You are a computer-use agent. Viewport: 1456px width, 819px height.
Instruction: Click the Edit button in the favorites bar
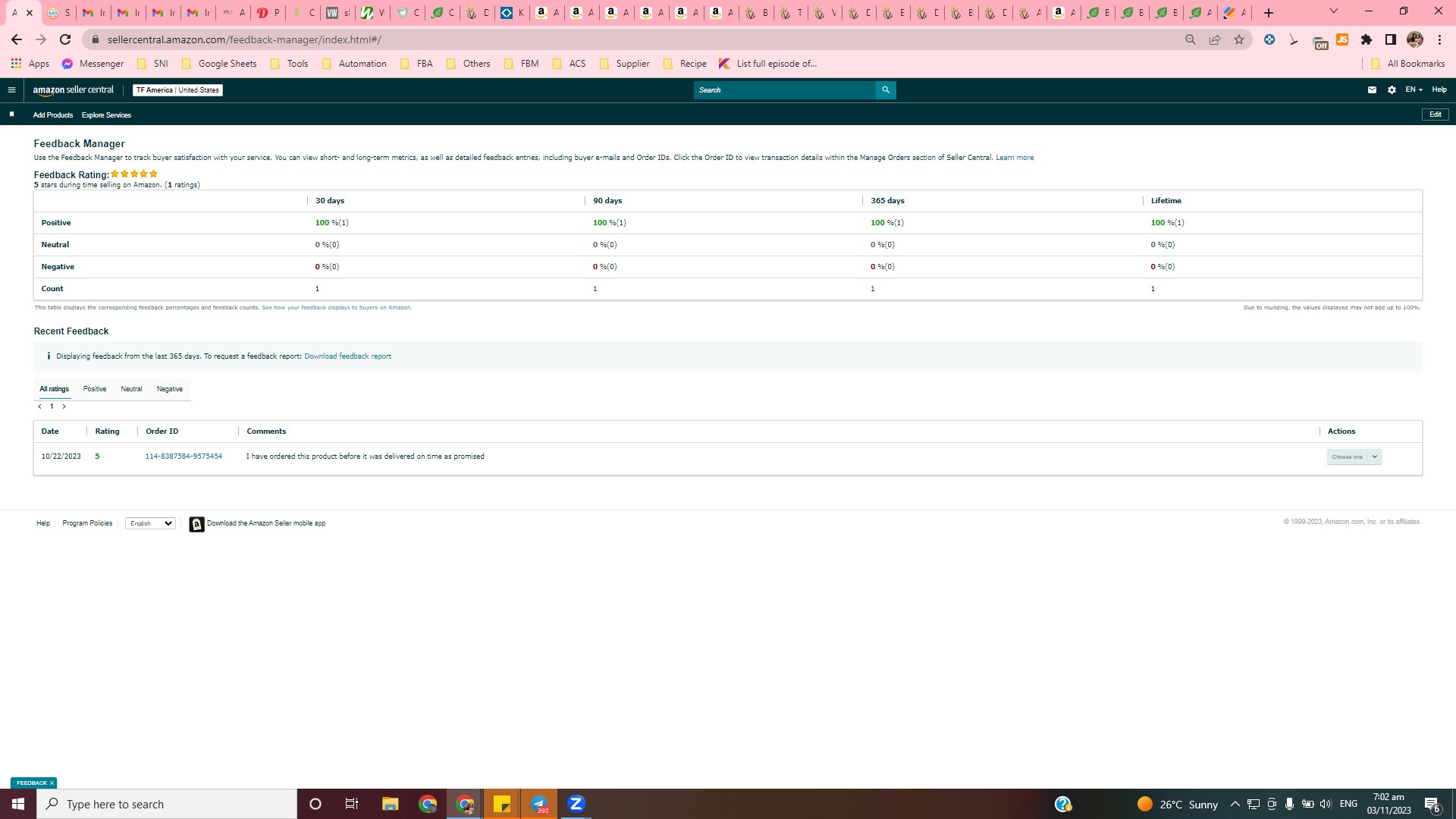click(x=1435, y=115)
